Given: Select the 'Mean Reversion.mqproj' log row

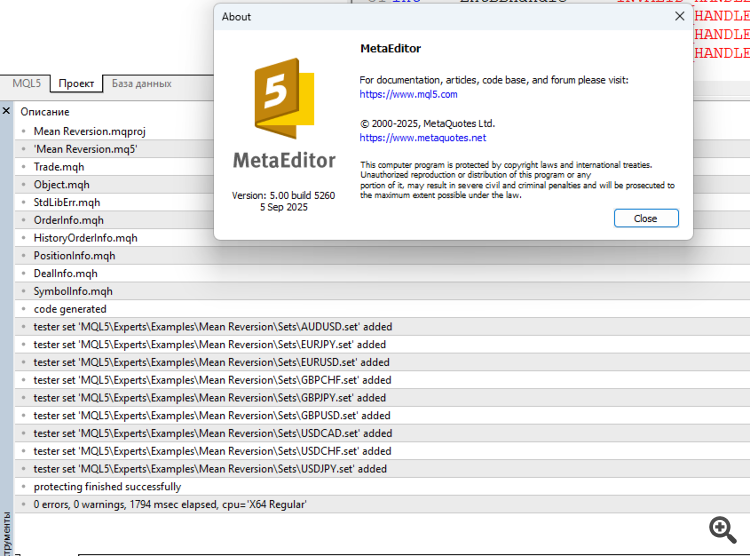Looking at the screenshot, I should click(x=382, y=131).
